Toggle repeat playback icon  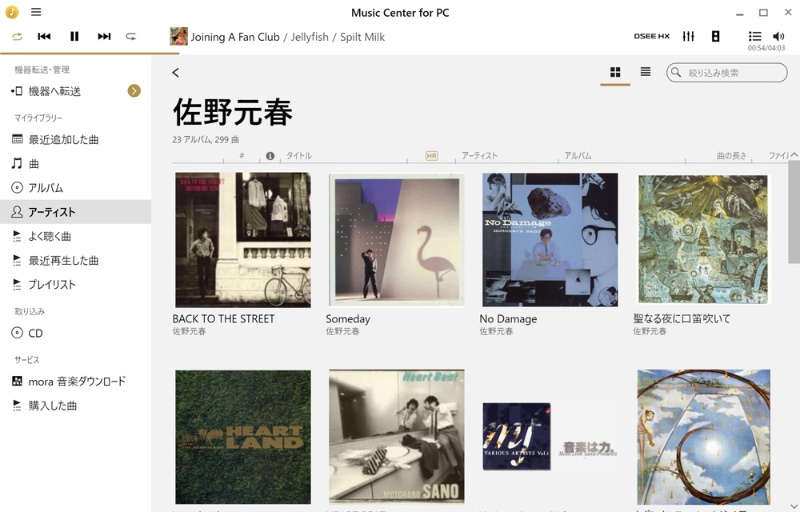(x=131, y=36)
